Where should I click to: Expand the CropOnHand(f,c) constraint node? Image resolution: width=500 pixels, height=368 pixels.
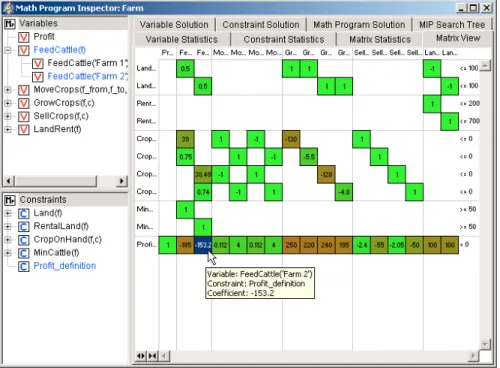tap(8, 240)
